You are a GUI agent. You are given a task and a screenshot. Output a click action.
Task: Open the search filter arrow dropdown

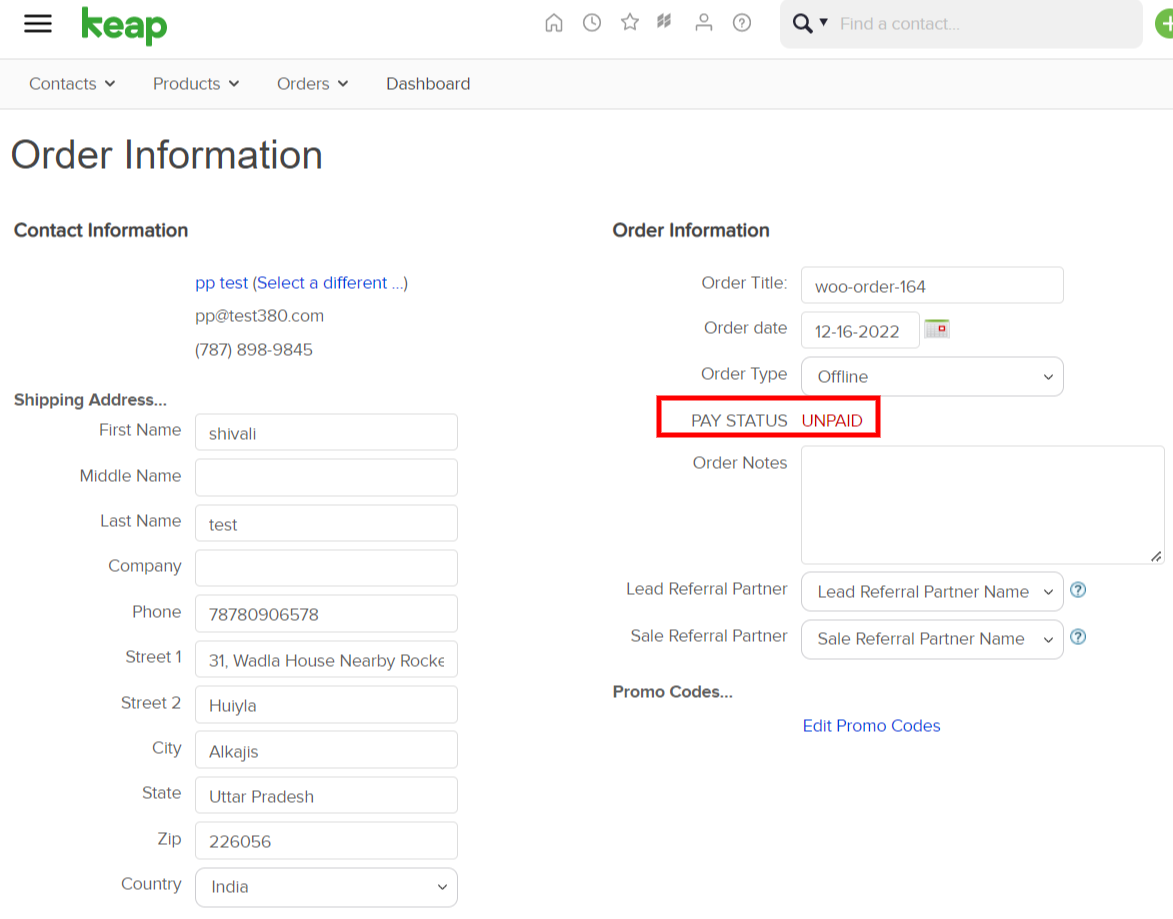[x=823, y=23]
